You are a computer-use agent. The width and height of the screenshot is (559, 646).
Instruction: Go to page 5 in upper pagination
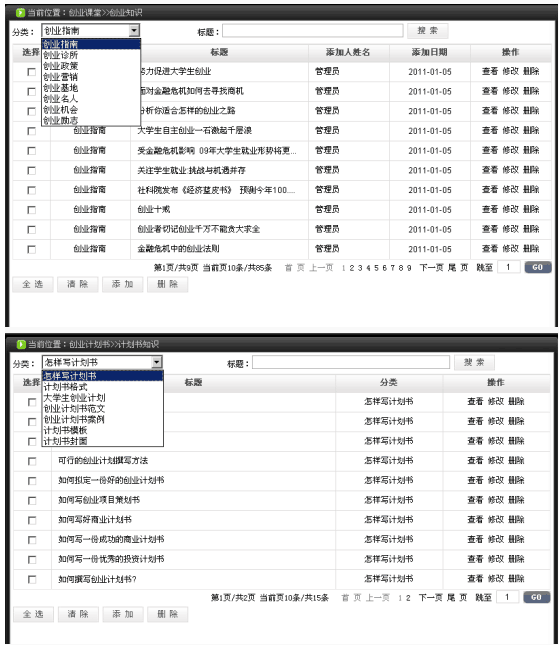376,268
